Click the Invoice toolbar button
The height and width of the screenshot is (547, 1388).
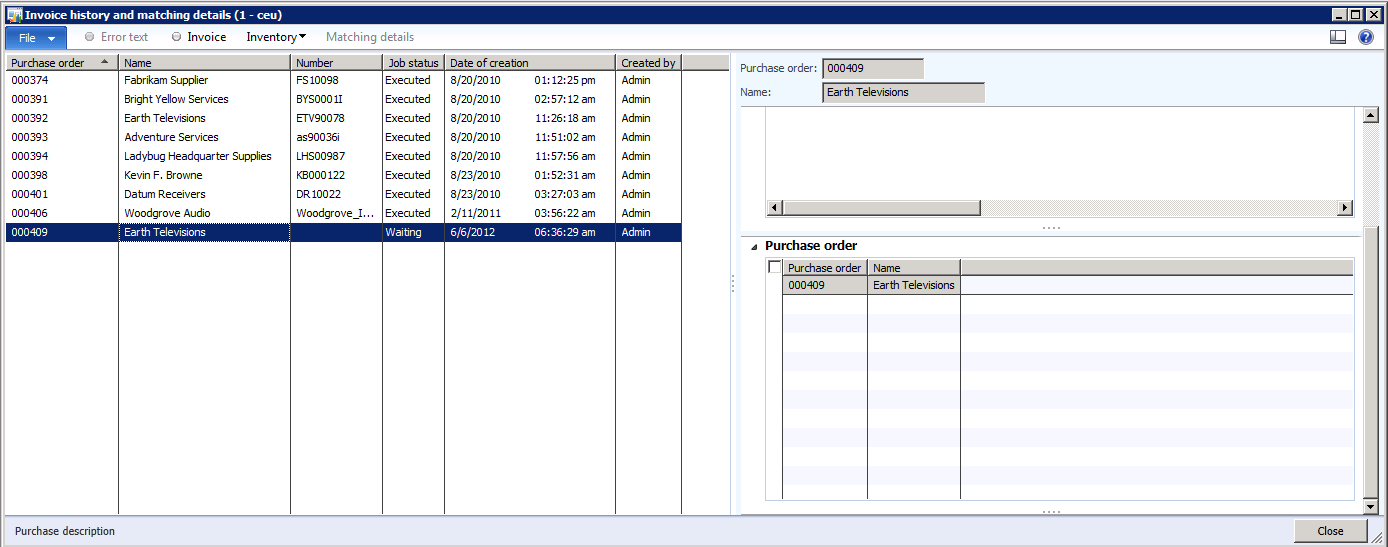pyautogui.click(x=198, y=37)
